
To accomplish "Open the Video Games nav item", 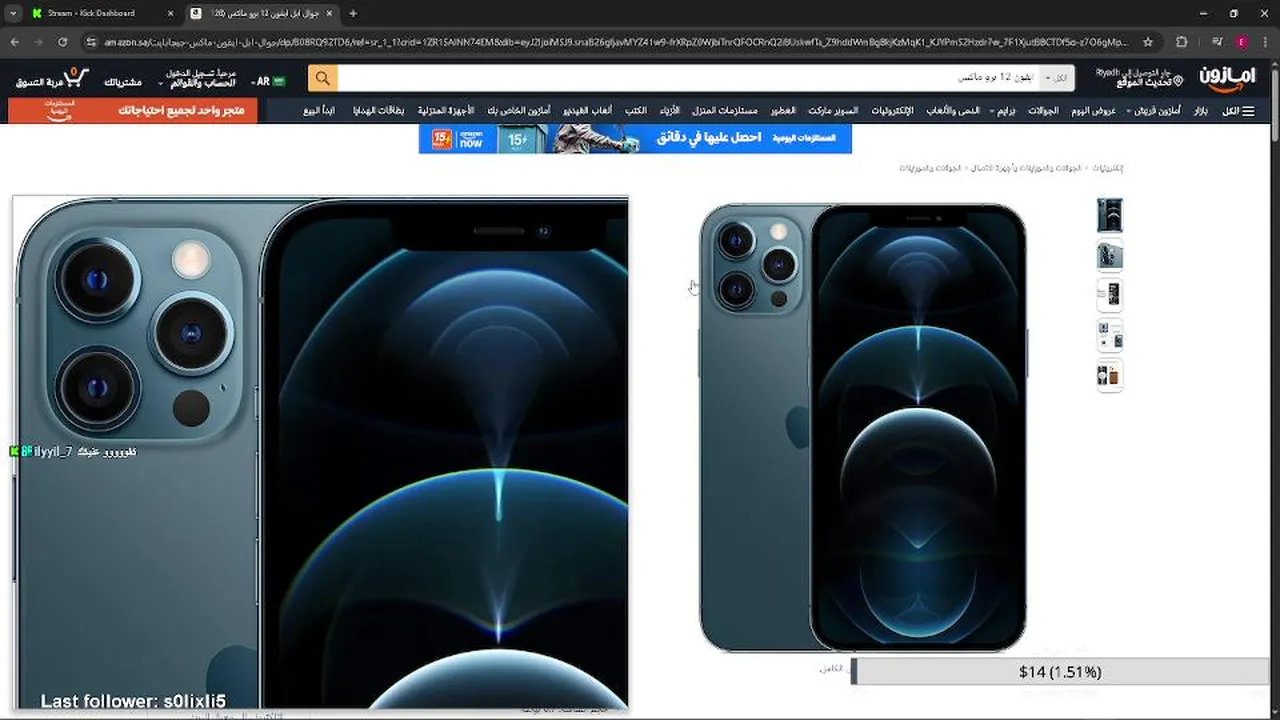I will (x=588, y=111).
